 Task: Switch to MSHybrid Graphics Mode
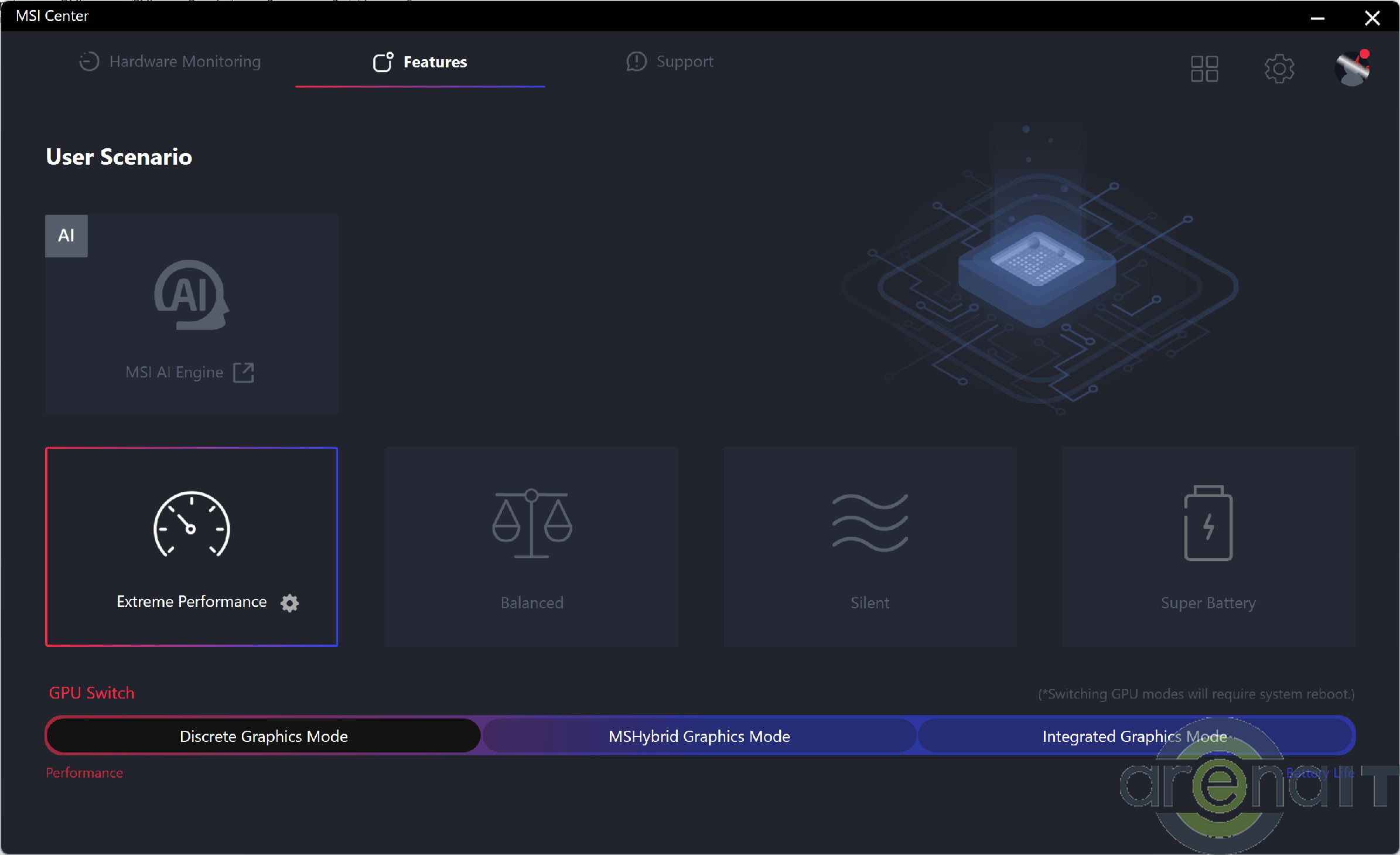699,736
